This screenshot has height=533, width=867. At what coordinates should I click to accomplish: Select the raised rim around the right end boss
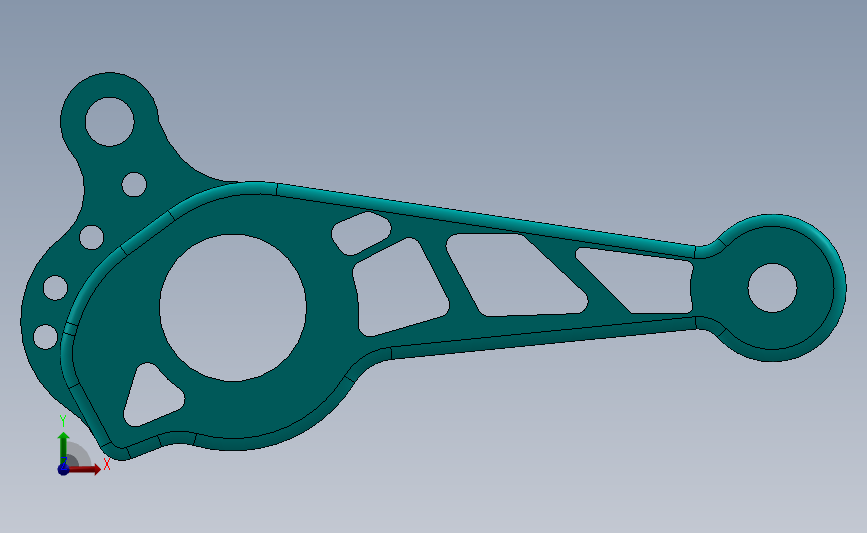point(839,288)
